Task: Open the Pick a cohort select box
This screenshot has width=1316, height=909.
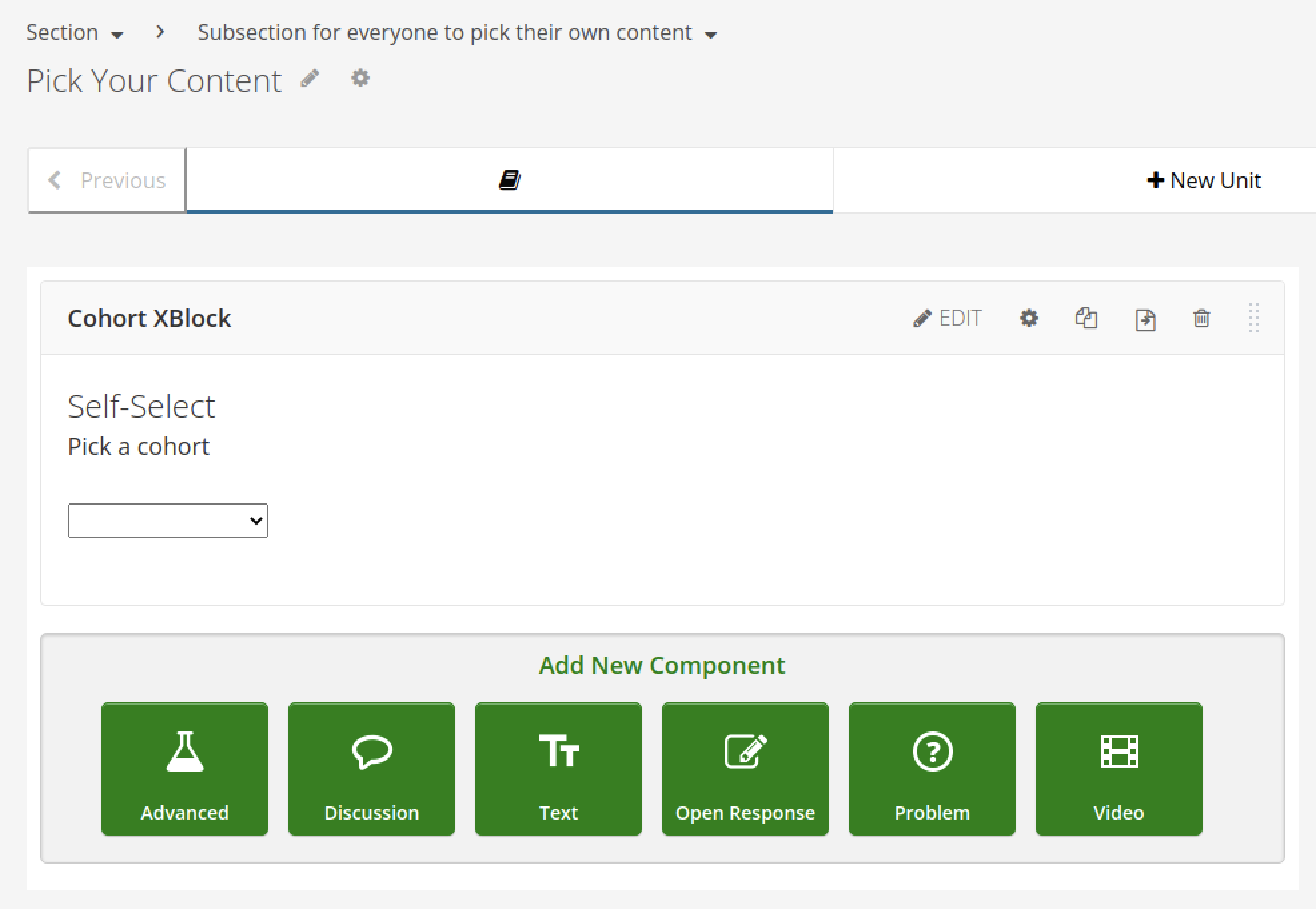Action: click(168, 521)
